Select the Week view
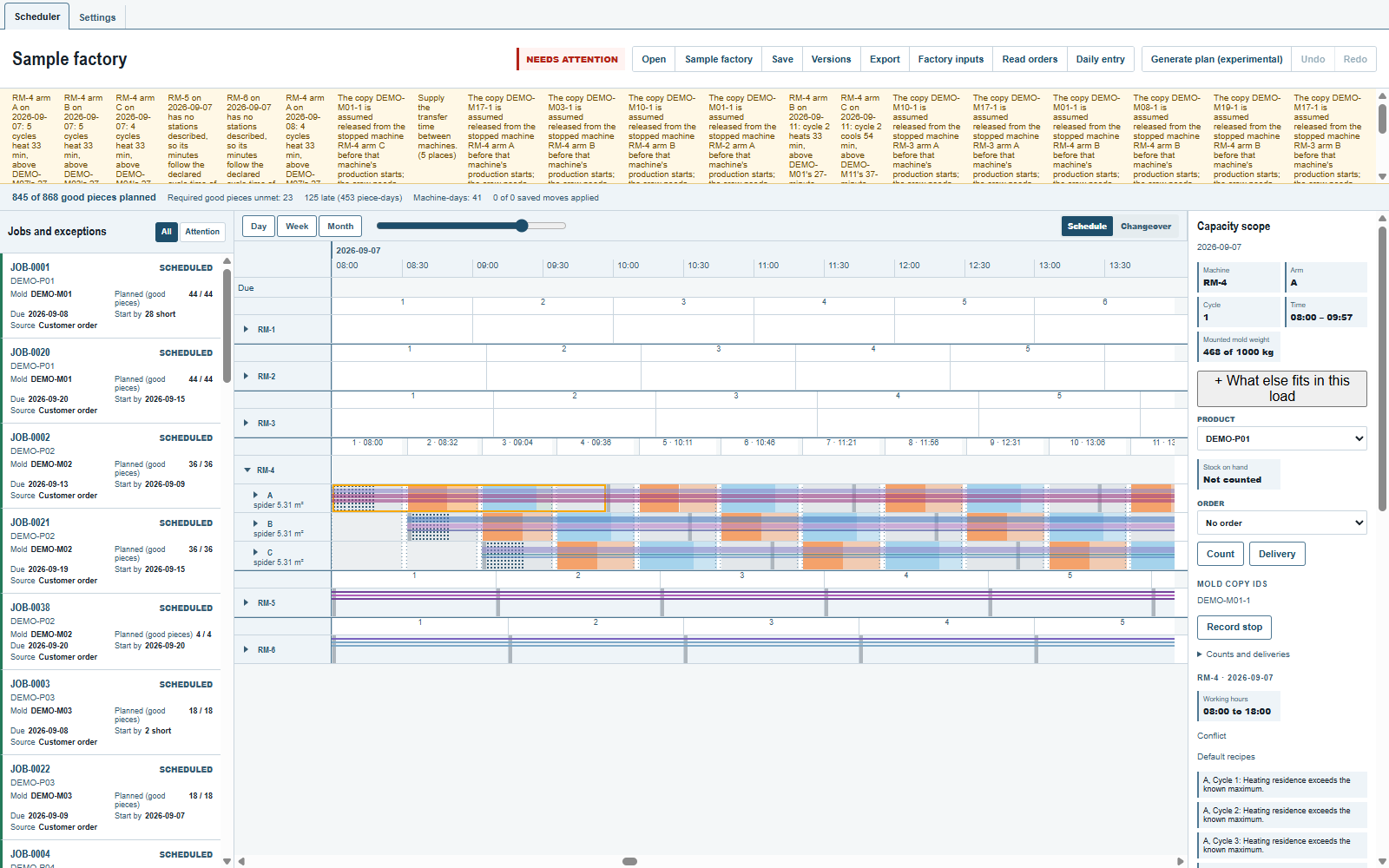The width and height of the screenshot is (1389, 868). [x=297, y=227]
